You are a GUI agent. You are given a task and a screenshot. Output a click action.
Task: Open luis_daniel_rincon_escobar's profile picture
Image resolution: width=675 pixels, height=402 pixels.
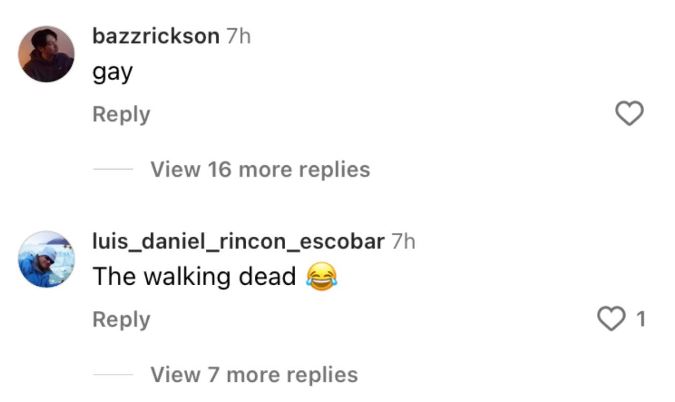click(x=46, y=259)
